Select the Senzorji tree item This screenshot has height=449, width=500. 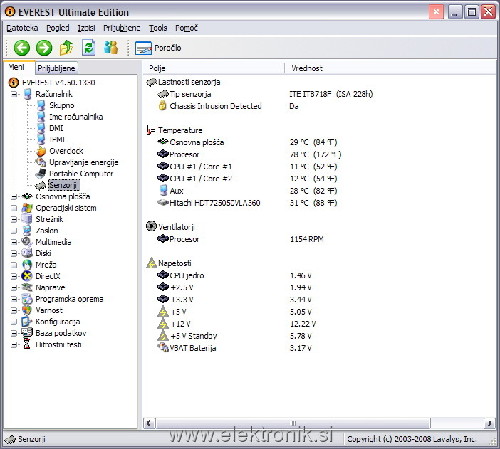(64, 185)
